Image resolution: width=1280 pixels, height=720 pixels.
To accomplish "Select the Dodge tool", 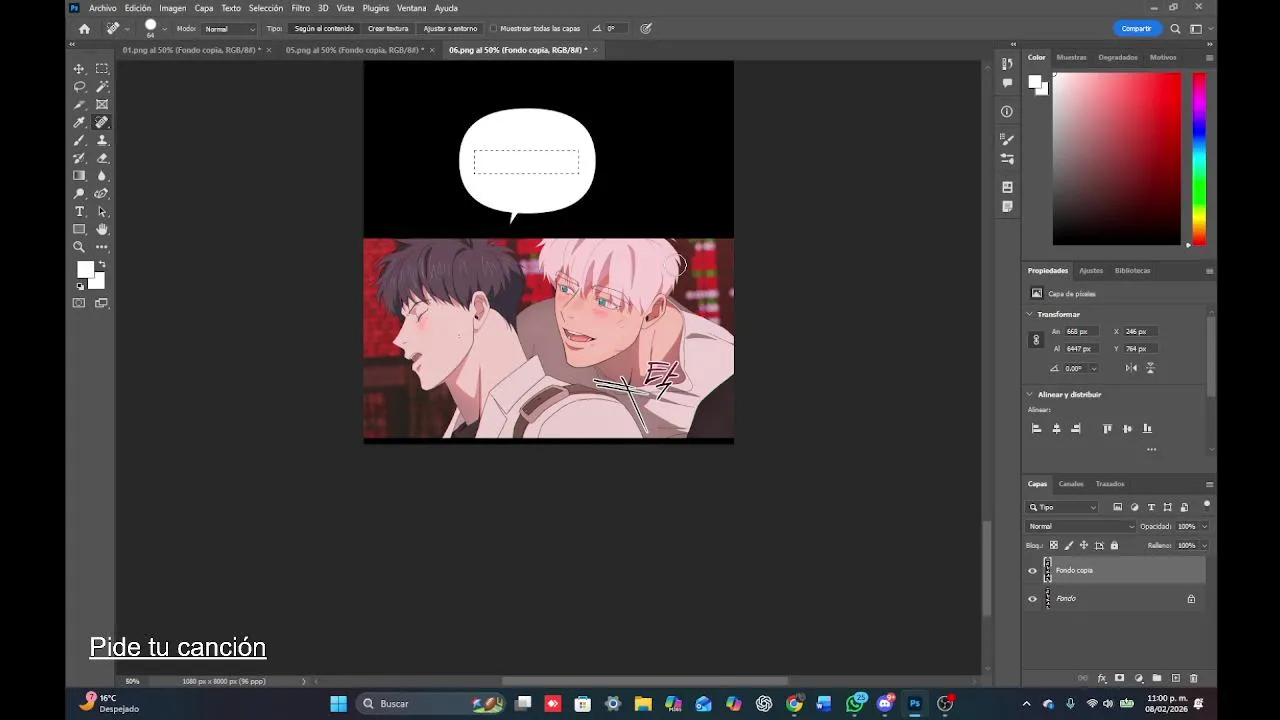I will (79, 194).
